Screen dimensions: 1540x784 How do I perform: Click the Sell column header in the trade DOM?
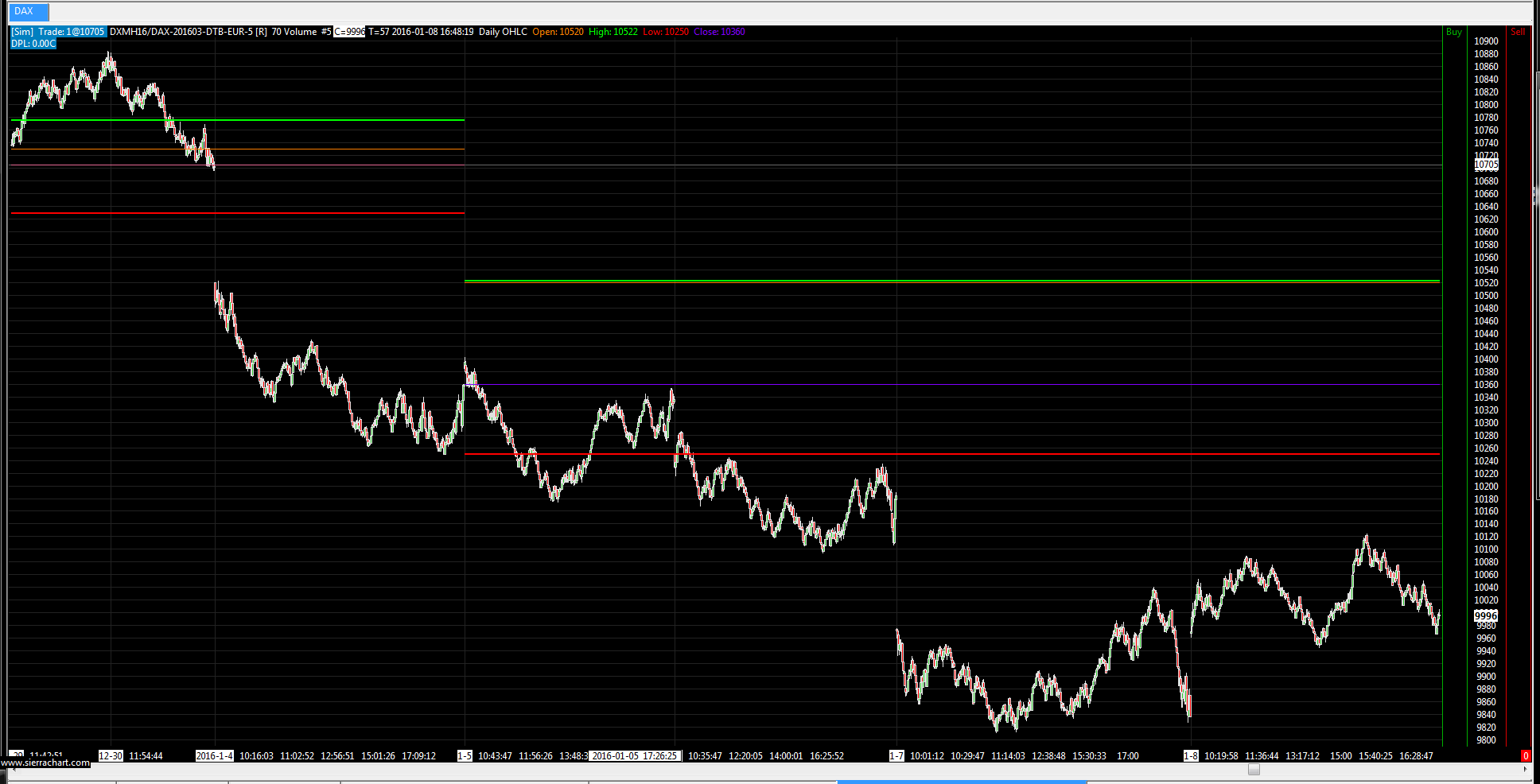pyautogui.click(x=1518, y=32)
